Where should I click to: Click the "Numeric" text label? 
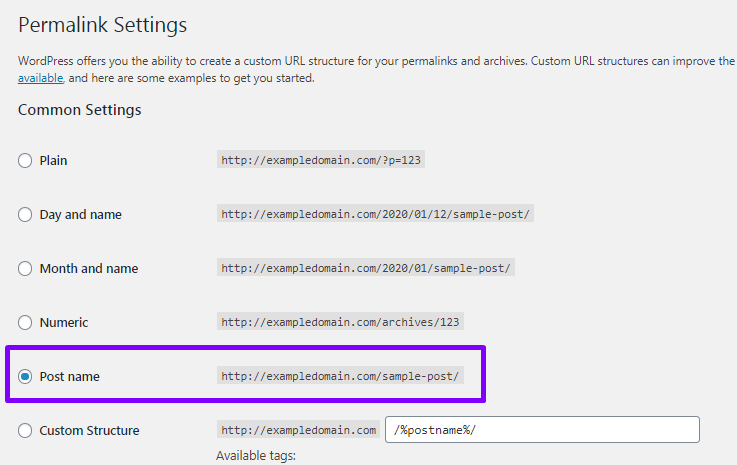click(x=64, y=323)
